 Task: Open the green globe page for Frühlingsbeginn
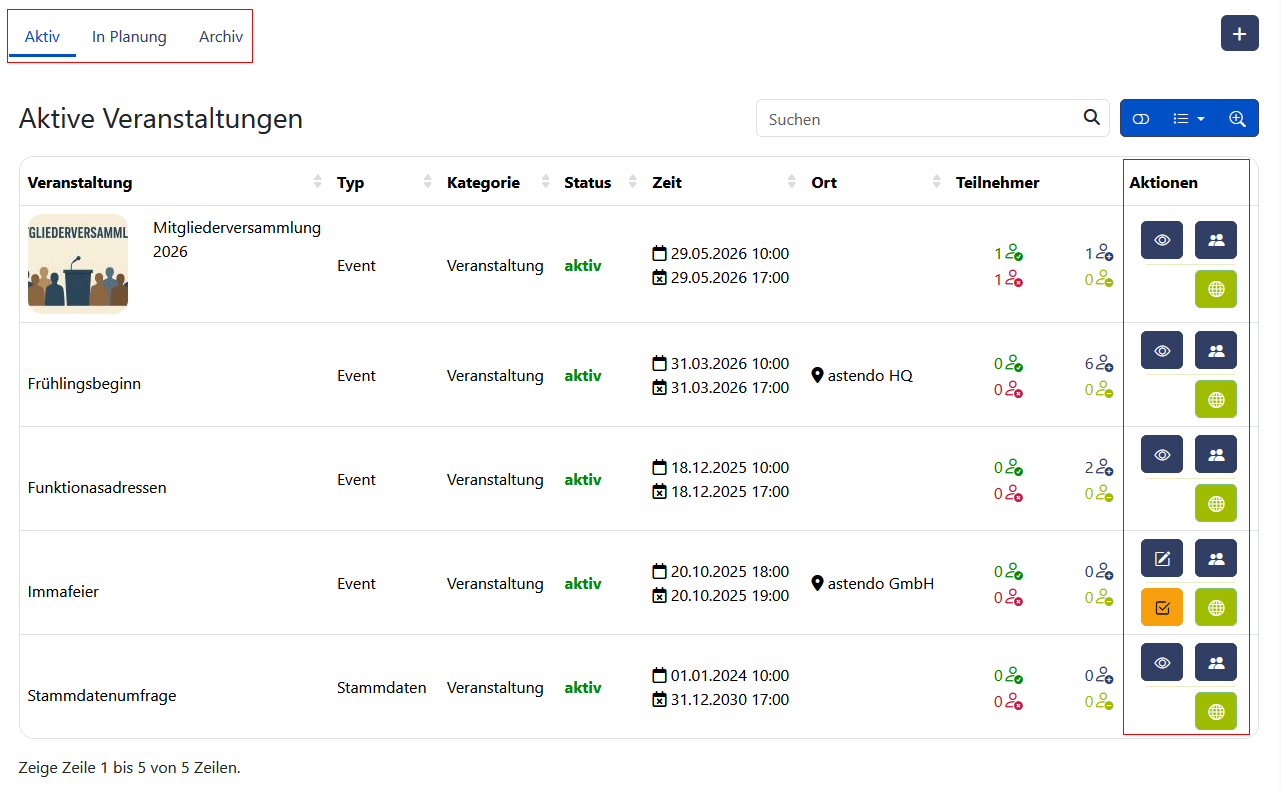(x=1216, y=399)
